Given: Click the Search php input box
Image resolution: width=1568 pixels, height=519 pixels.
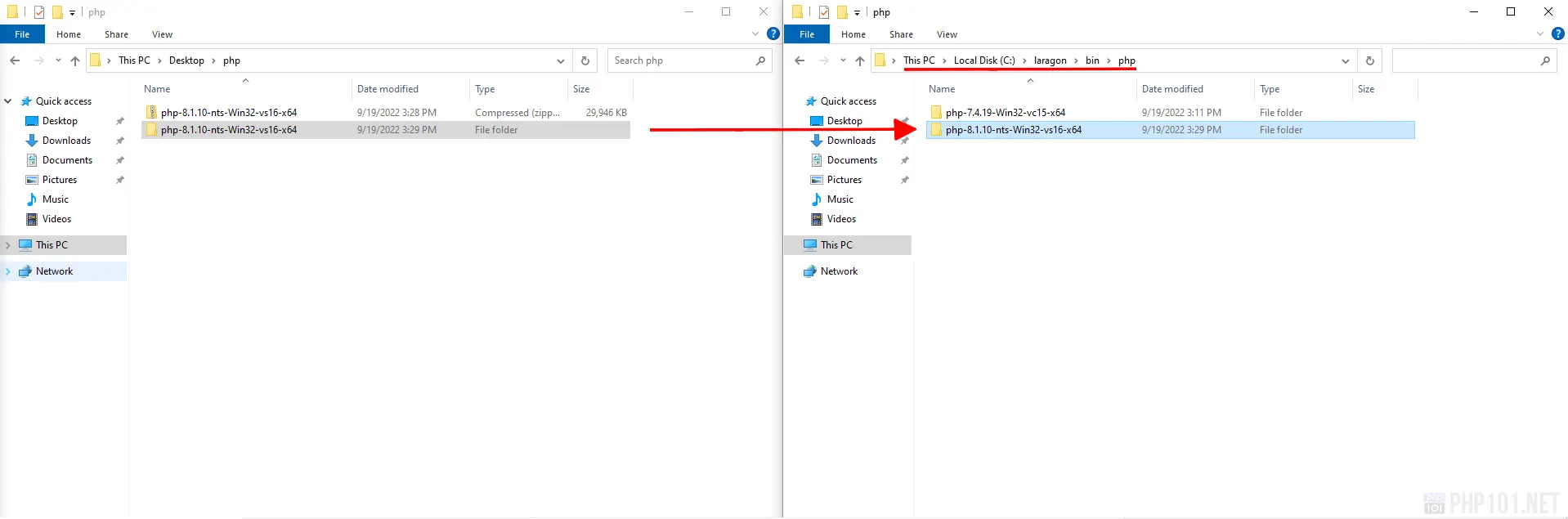Looking at the screenshot, I should [x=683, y=60].
